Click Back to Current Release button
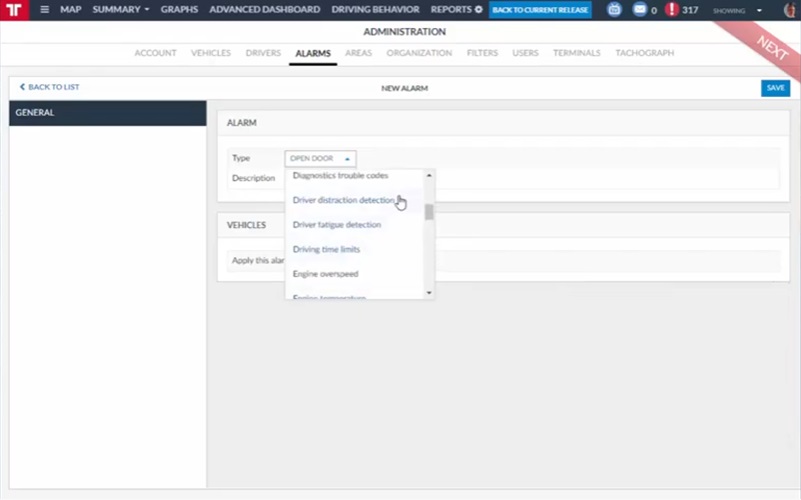The height and width of the screenshot is (500, 801). [x=540, y=10]
